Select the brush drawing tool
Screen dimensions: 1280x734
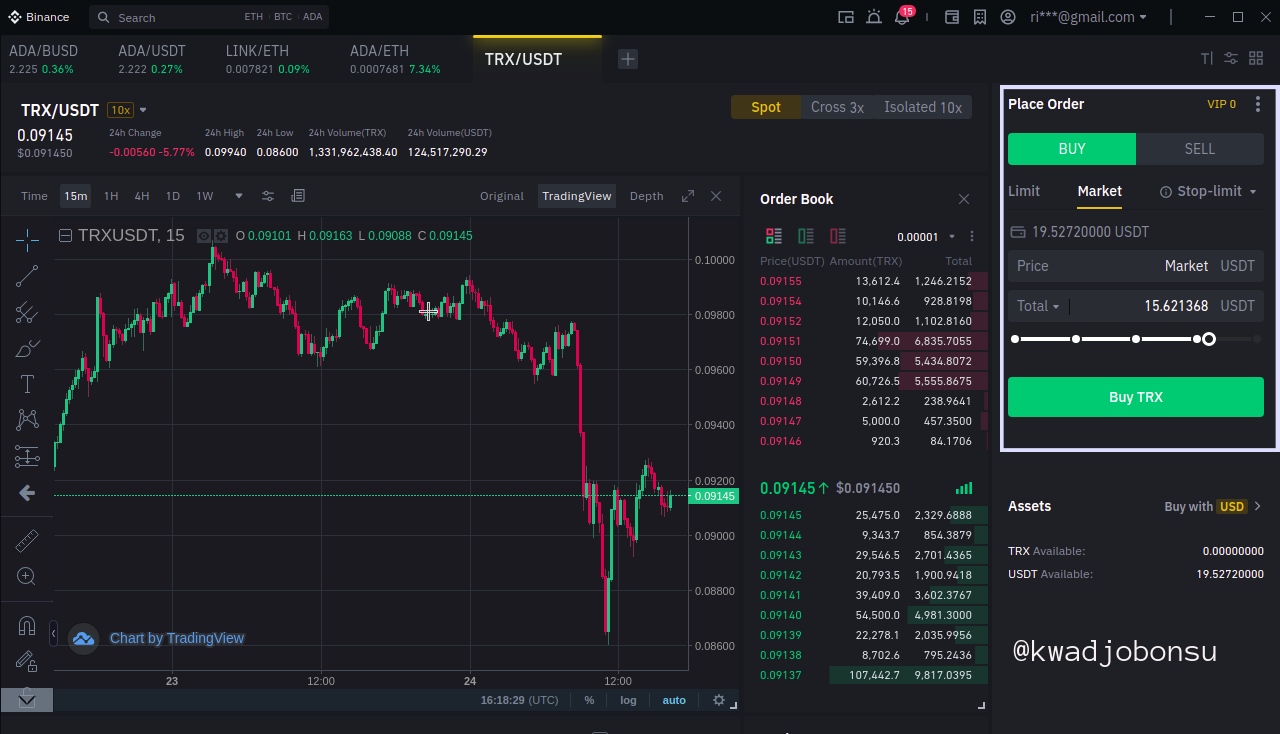(x=27, y=349)
